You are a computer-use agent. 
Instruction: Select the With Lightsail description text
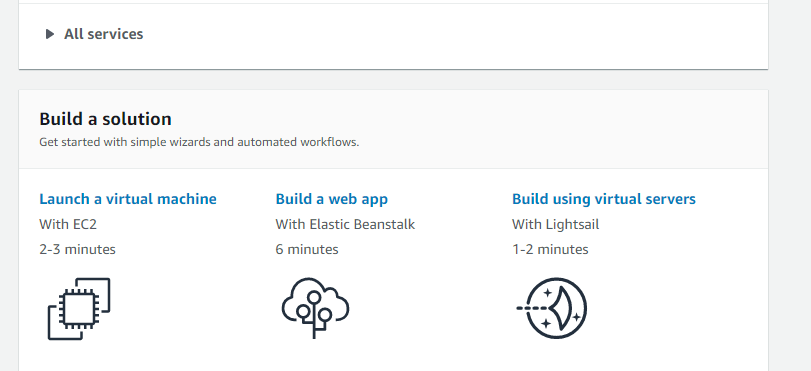click(x=555, y=225)
